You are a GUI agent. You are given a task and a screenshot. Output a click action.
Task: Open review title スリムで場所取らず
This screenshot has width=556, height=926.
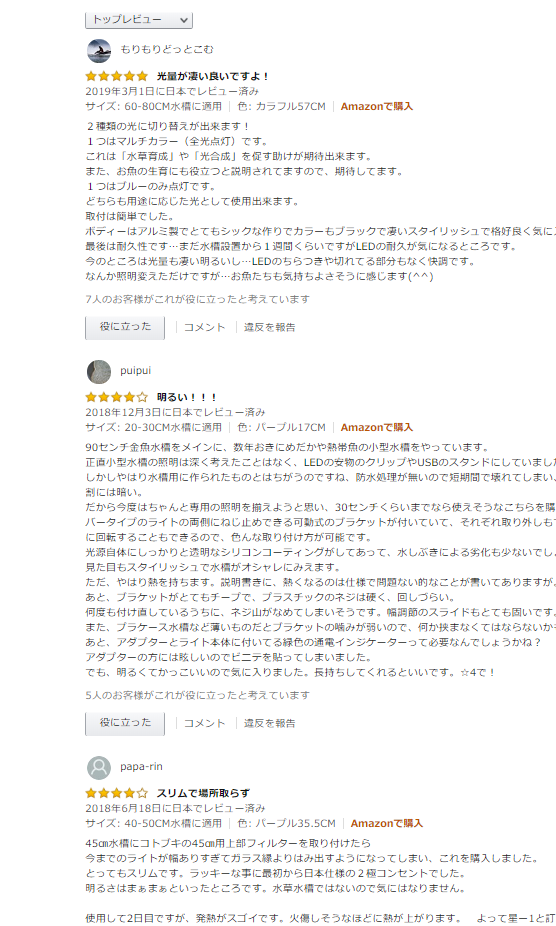(203, 793)
